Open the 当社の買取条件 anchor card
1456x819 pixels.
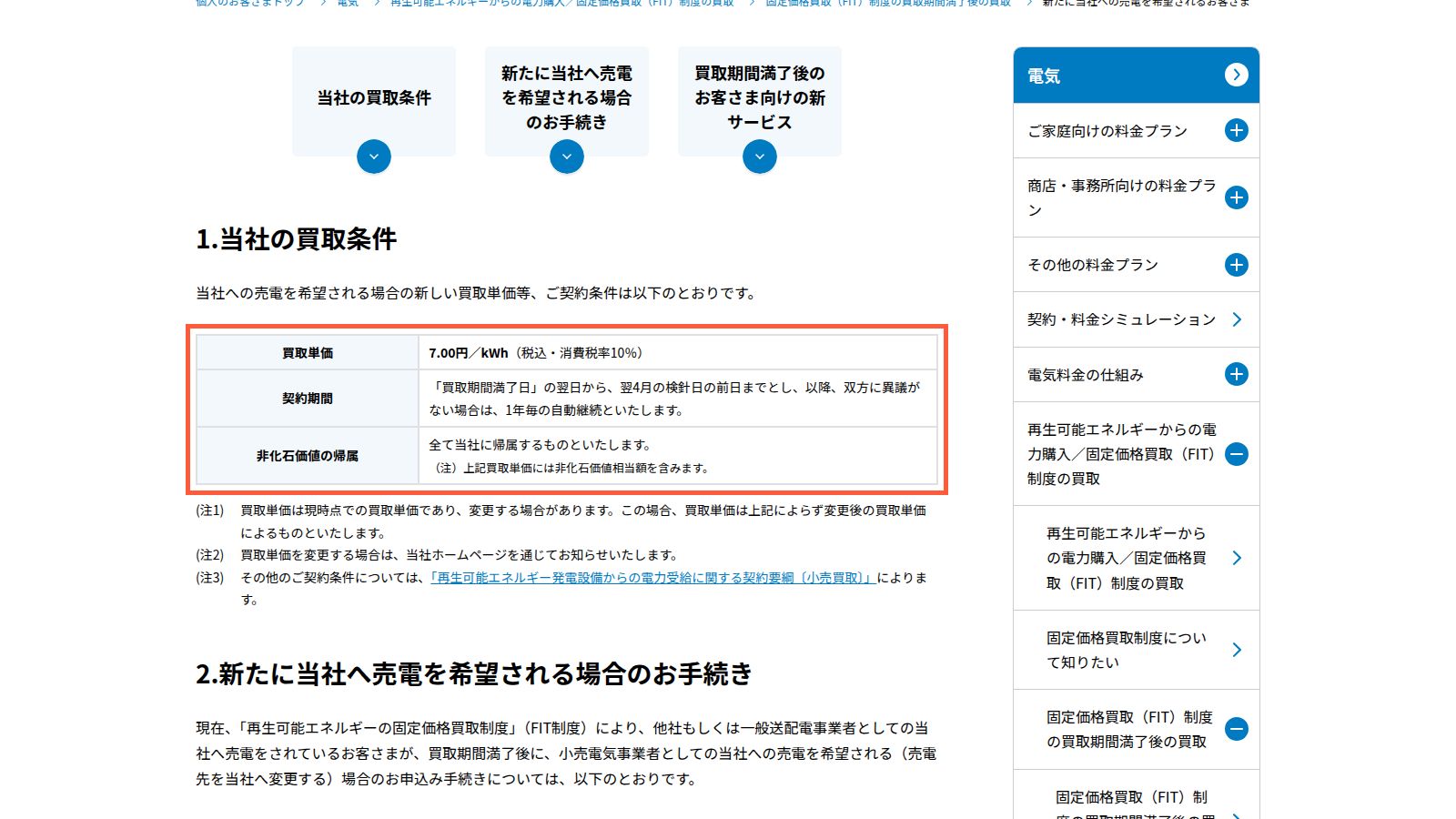[374, 101]
